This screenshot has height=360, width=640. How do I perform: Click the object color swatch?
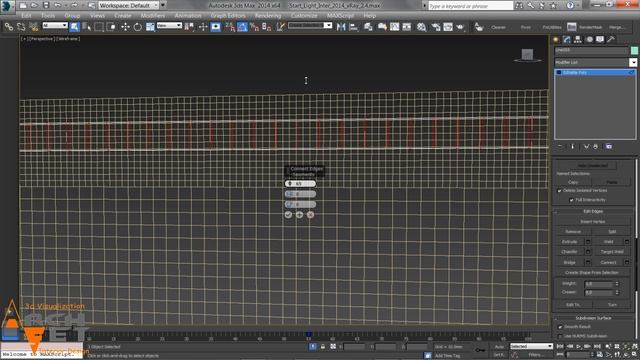pyautogui.click(x=634, y=50)
